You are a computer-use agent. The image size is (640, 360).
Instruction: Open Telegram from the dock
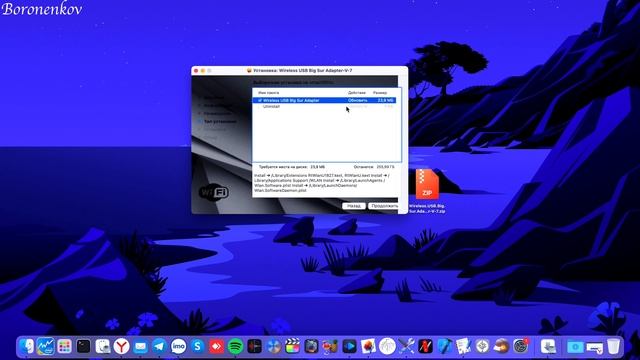(x=159, y=346)
